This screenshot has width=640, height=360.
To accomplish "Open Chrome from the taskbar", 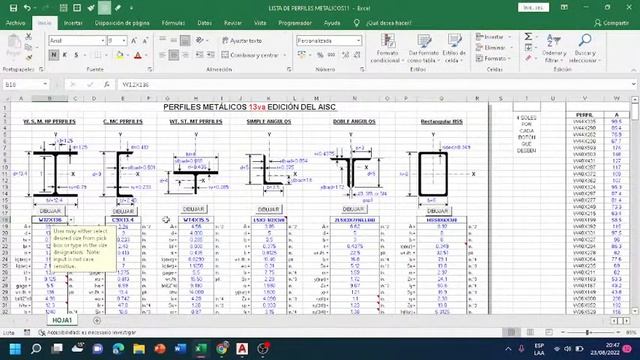I will 222,349.
